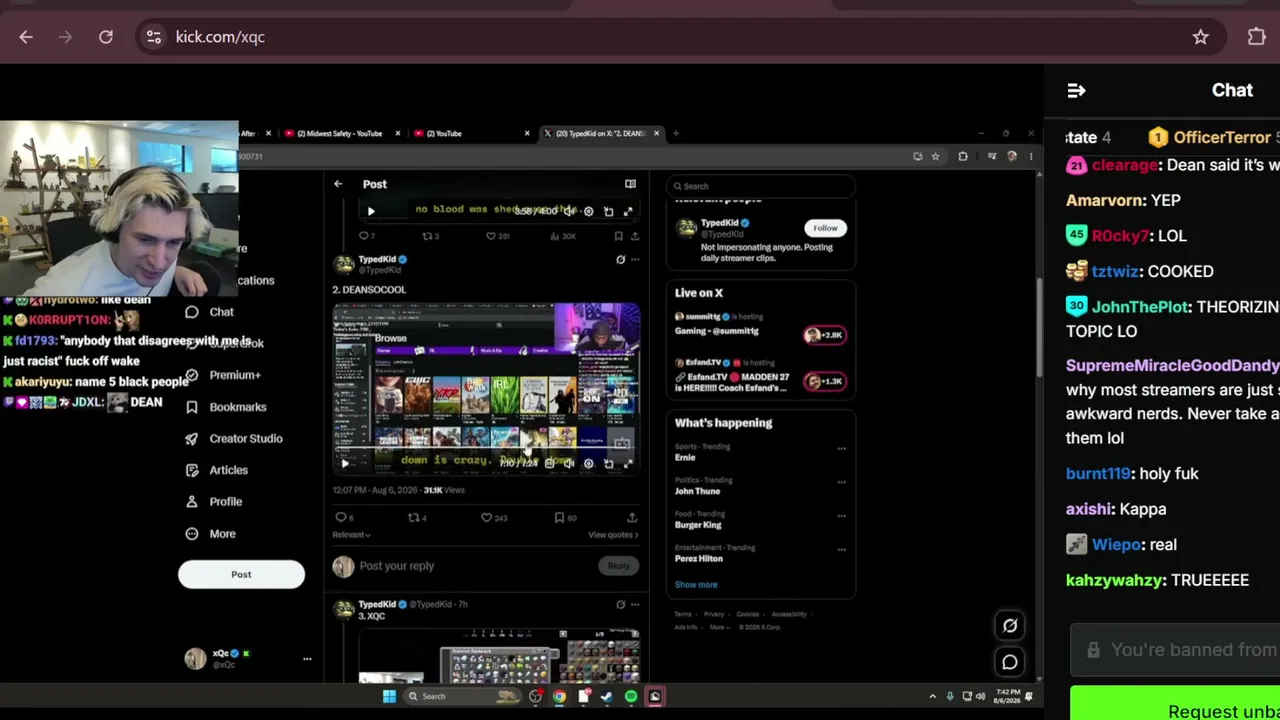Open reader view icon in Post header

630,184
